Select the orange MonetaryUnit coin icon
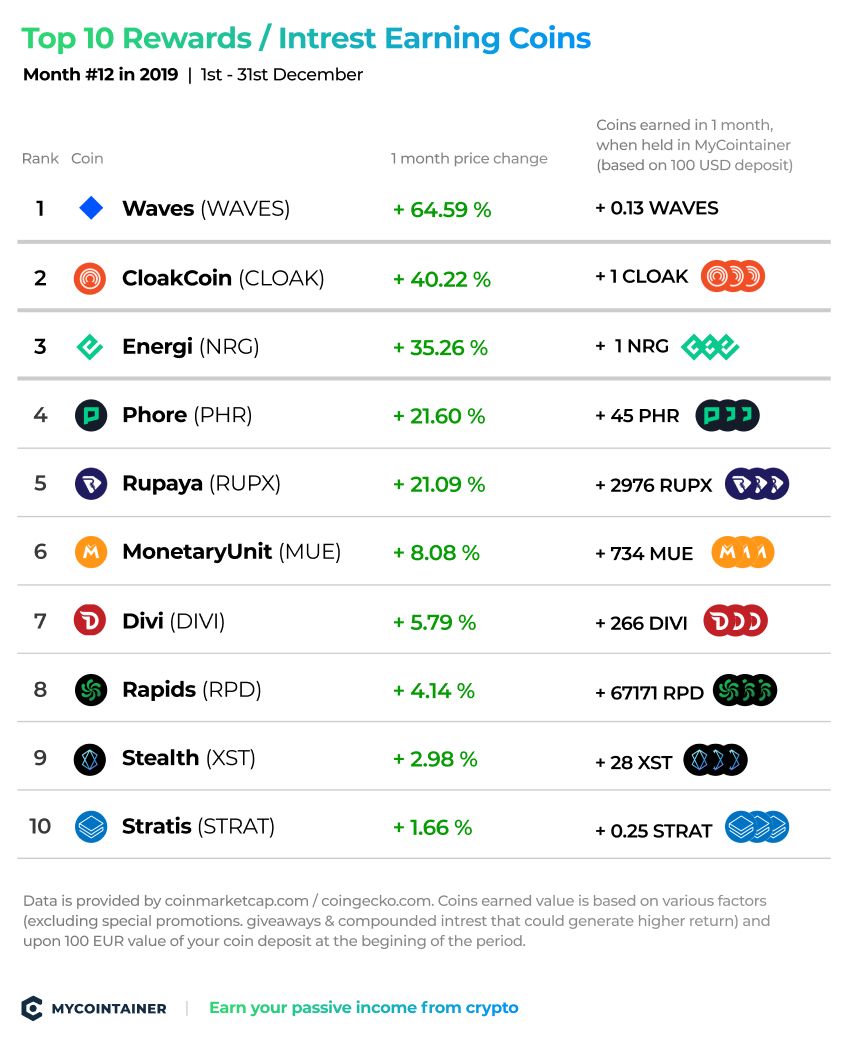Viewport: 859px width, 1055px height. tap(91, 552)
